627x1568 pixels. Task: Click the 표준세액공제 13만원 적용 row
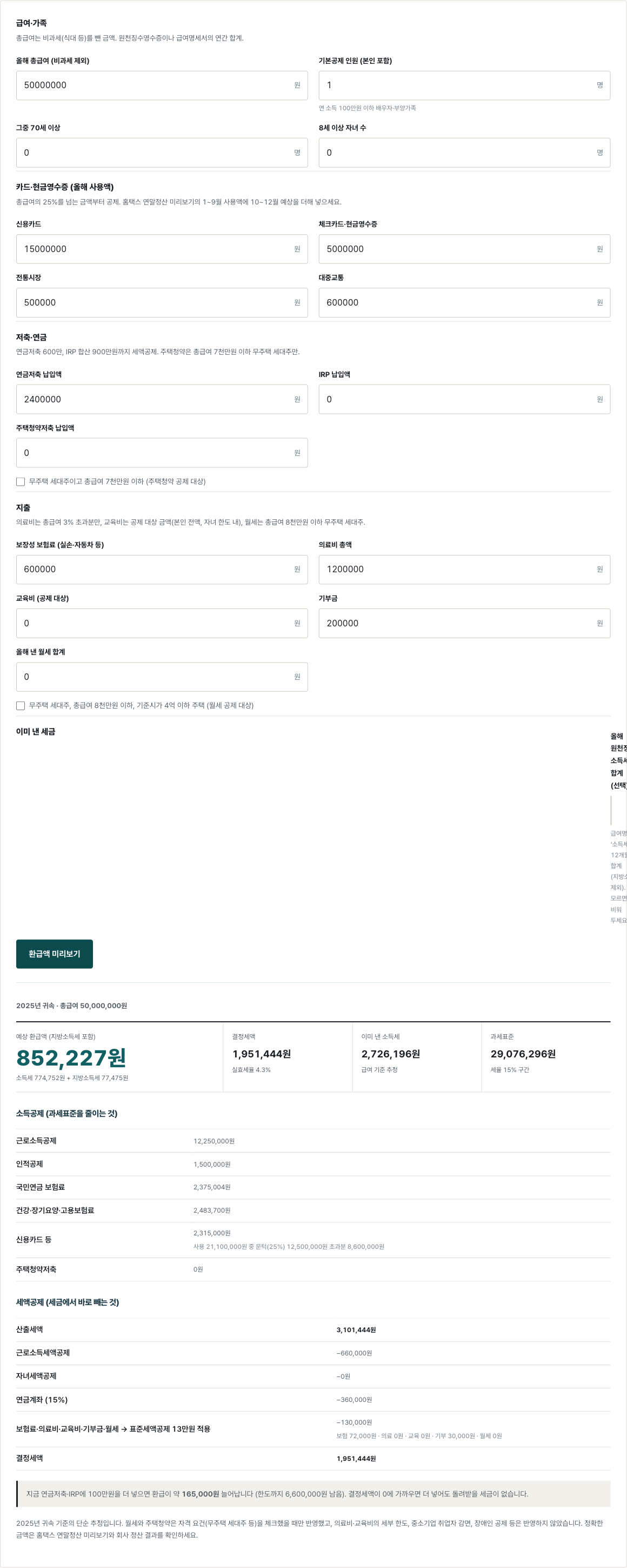pos(313,1428)
